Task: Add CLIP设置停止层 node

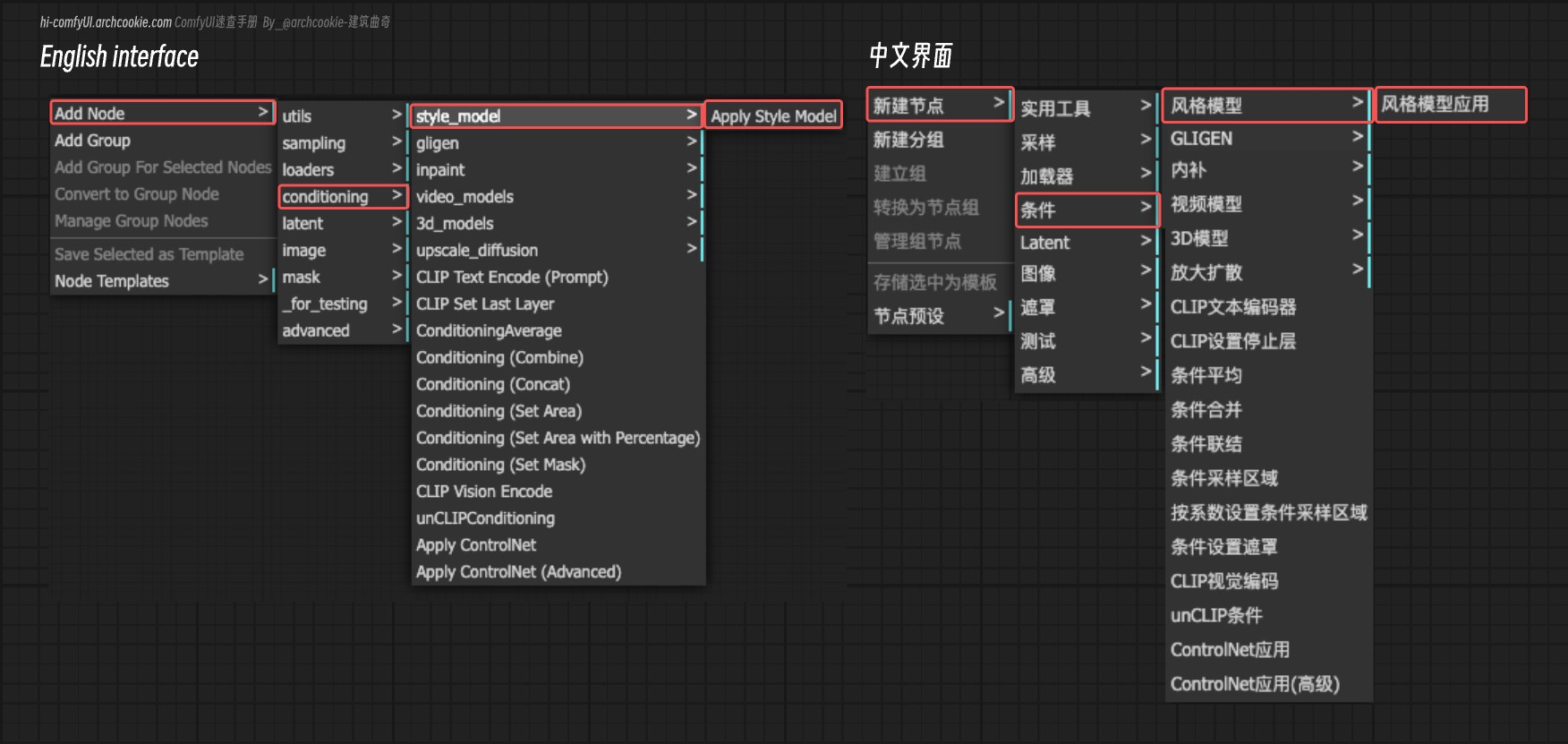Action: (x=1266, y=341)
